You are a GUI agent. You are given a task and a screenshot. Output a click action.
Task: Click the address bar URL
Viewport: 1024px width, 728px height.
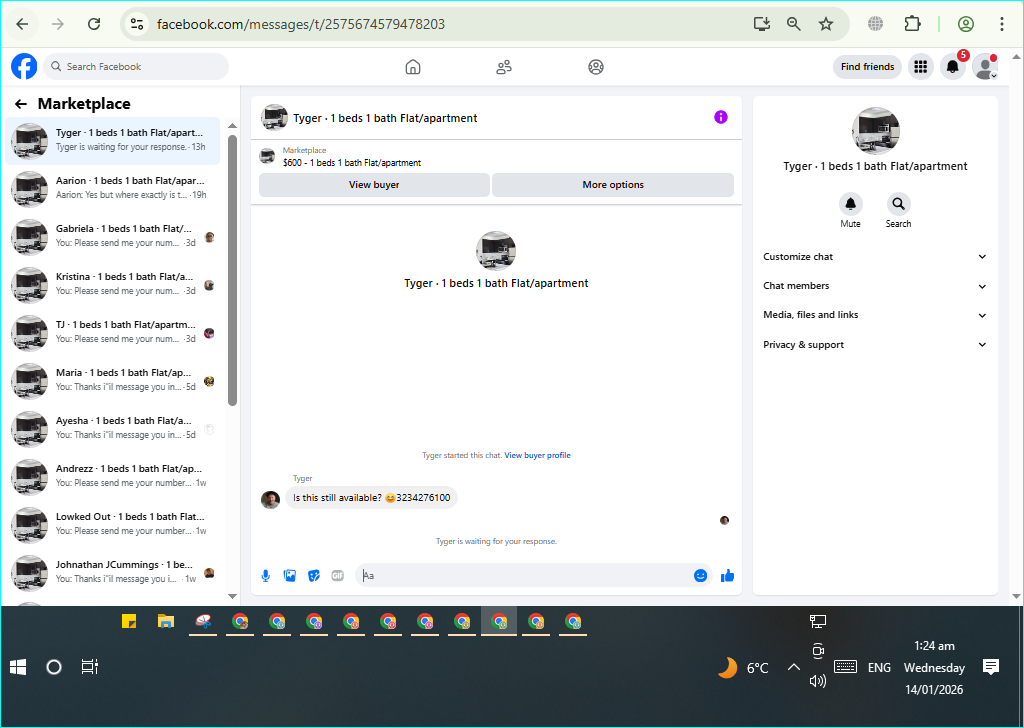coord(301,24)
